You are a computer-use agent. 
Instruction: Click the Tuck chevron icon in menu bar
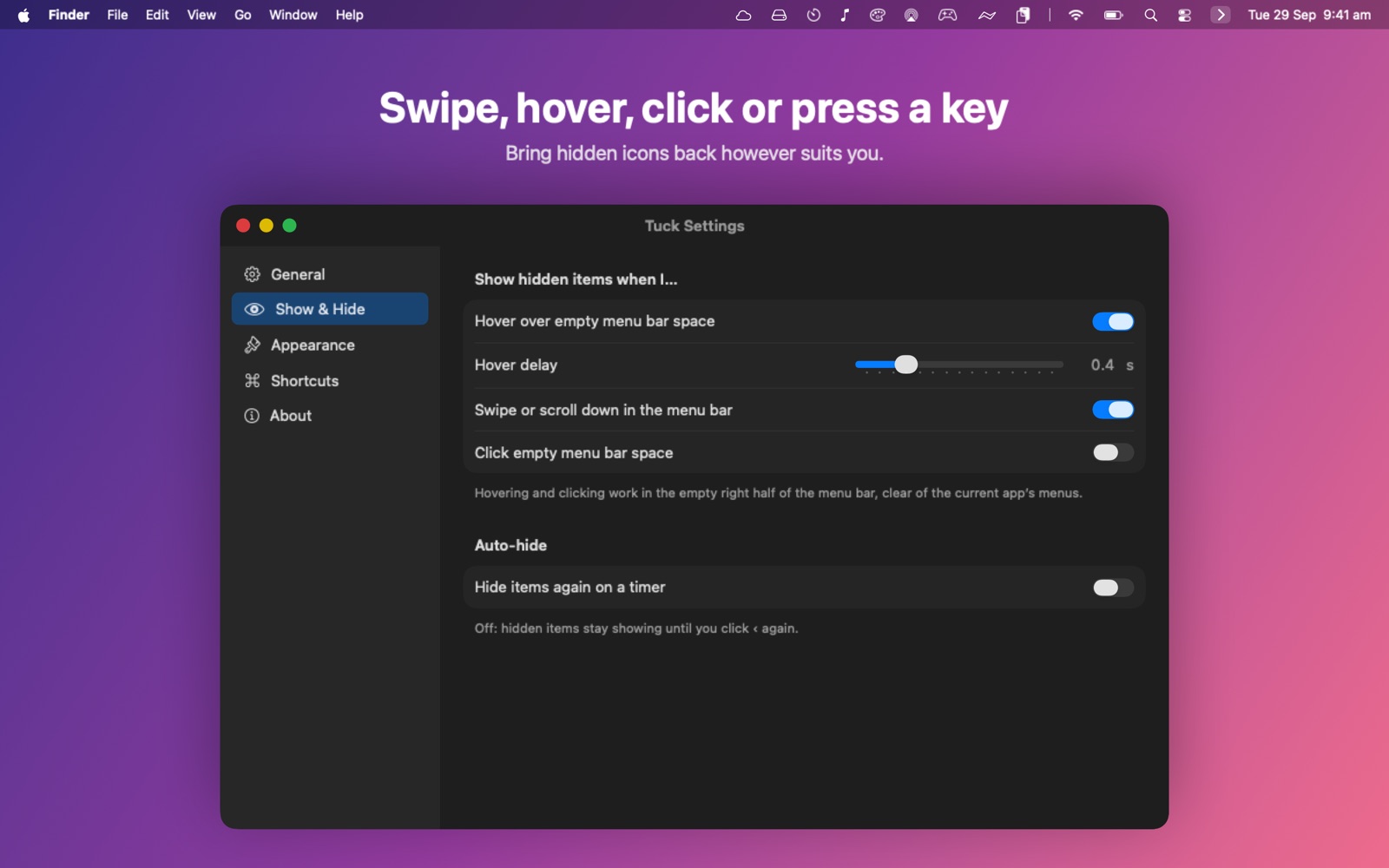click(1221, 15)
